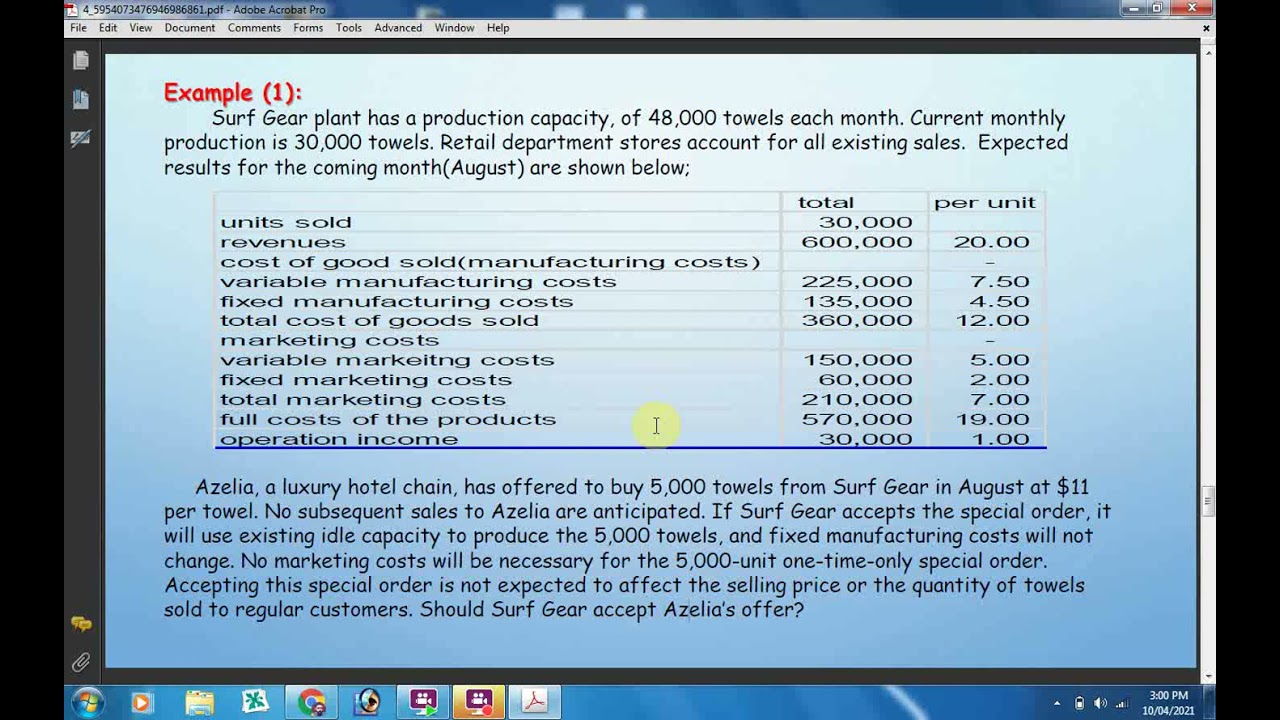Viewport: 1280px width, 720px height.
Task: Open the File menu
Action: click(78, 28)
